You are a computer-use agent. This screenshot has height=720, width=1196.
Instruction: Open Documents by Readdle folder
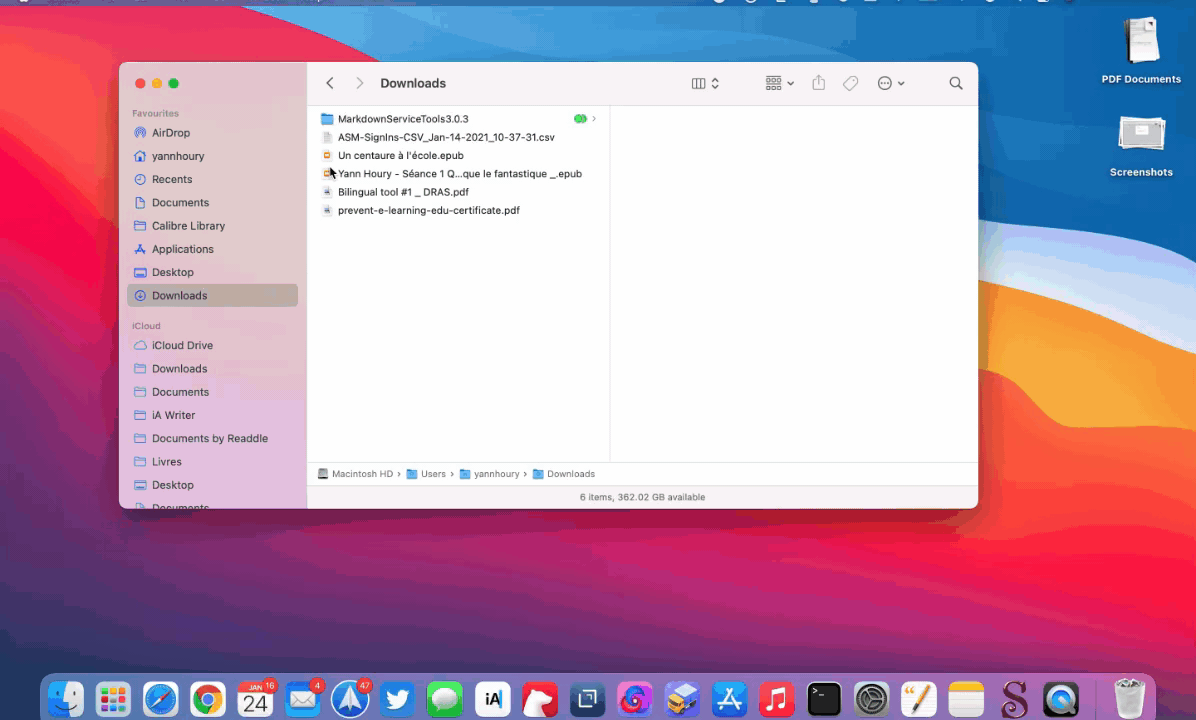(212, 438)
